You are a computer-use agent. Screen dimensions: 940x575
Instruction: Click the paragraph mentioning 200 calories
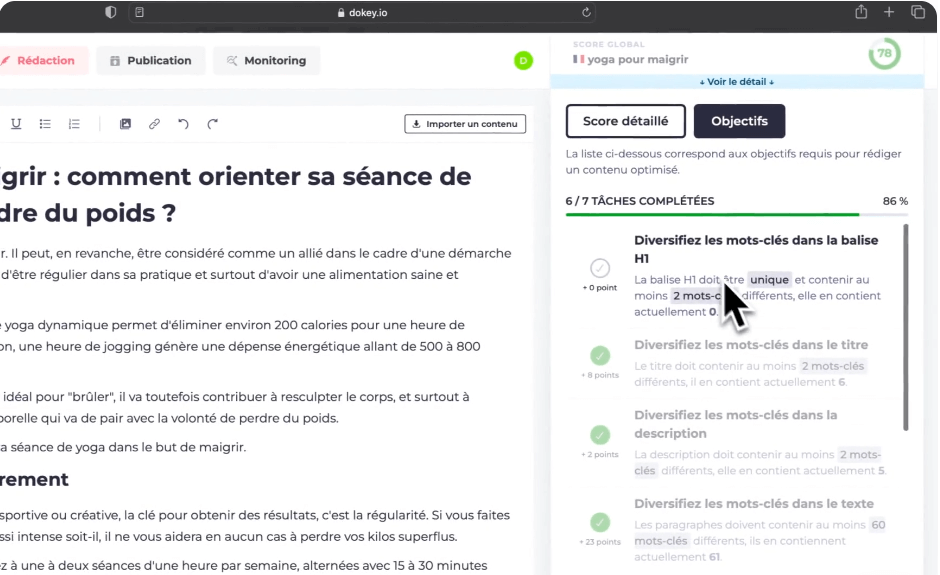pyautogui.click(x=240, y=336)
